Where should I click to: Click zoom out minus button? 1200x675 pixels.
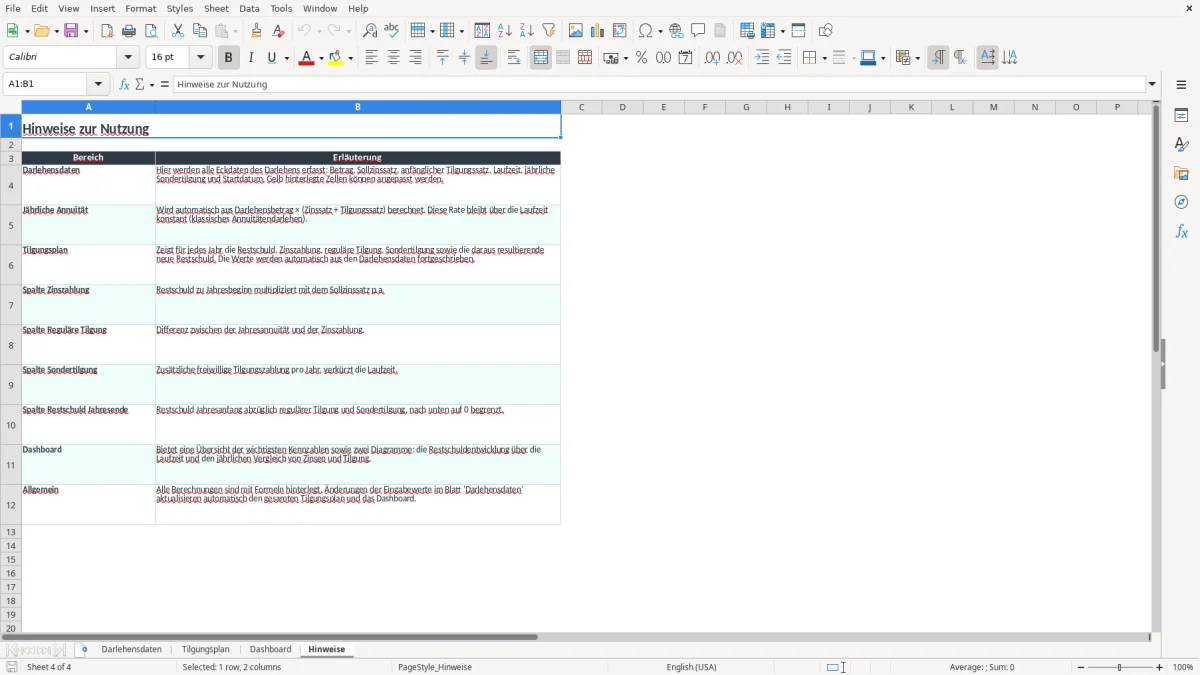click(1081, 667)
